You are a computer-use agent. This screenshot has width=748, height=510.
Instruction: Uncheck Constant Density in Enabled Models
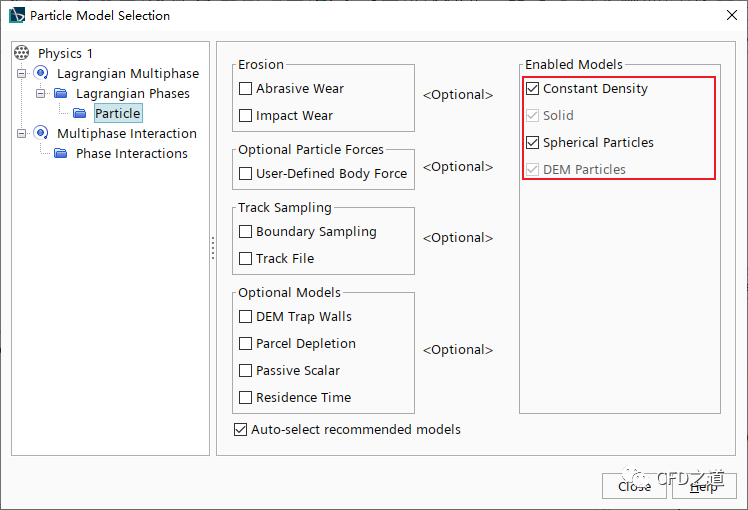point(533,89)
